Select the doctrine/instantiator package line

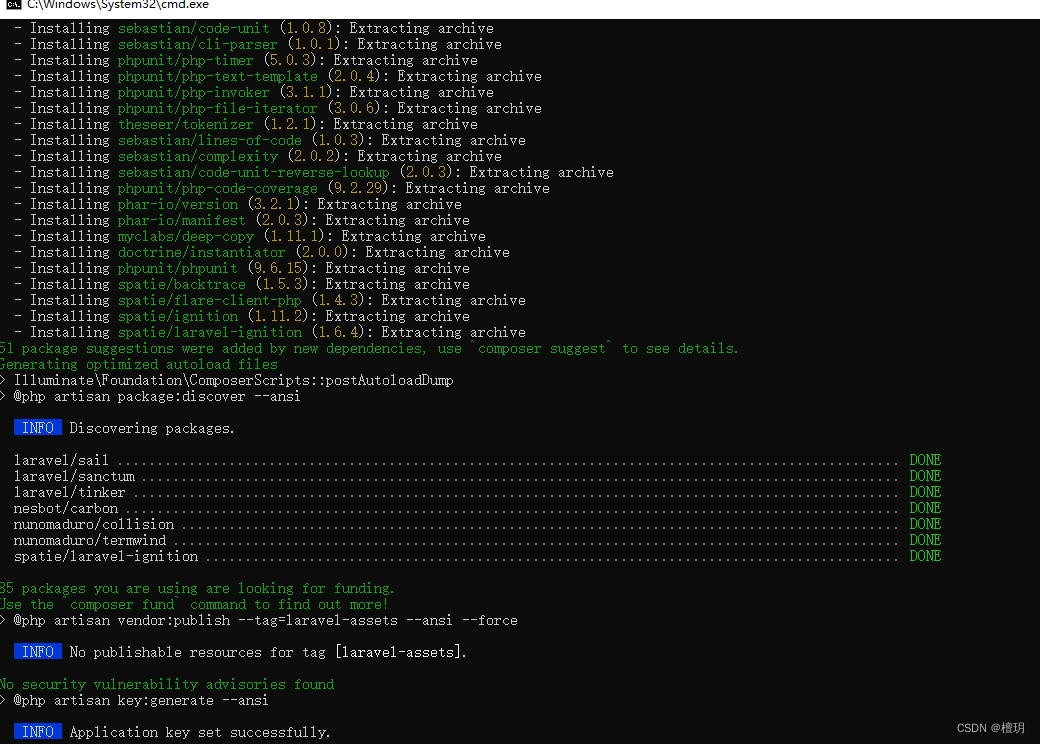tap(201, 251)
